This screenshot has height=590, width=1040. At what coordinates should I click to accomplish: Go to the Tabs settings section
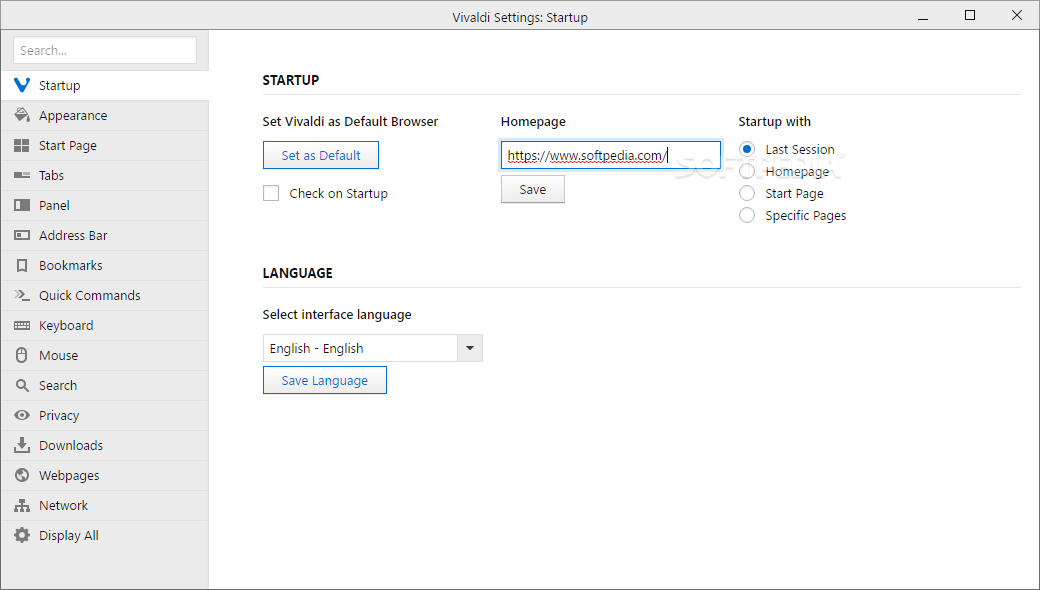click(105, 175)
